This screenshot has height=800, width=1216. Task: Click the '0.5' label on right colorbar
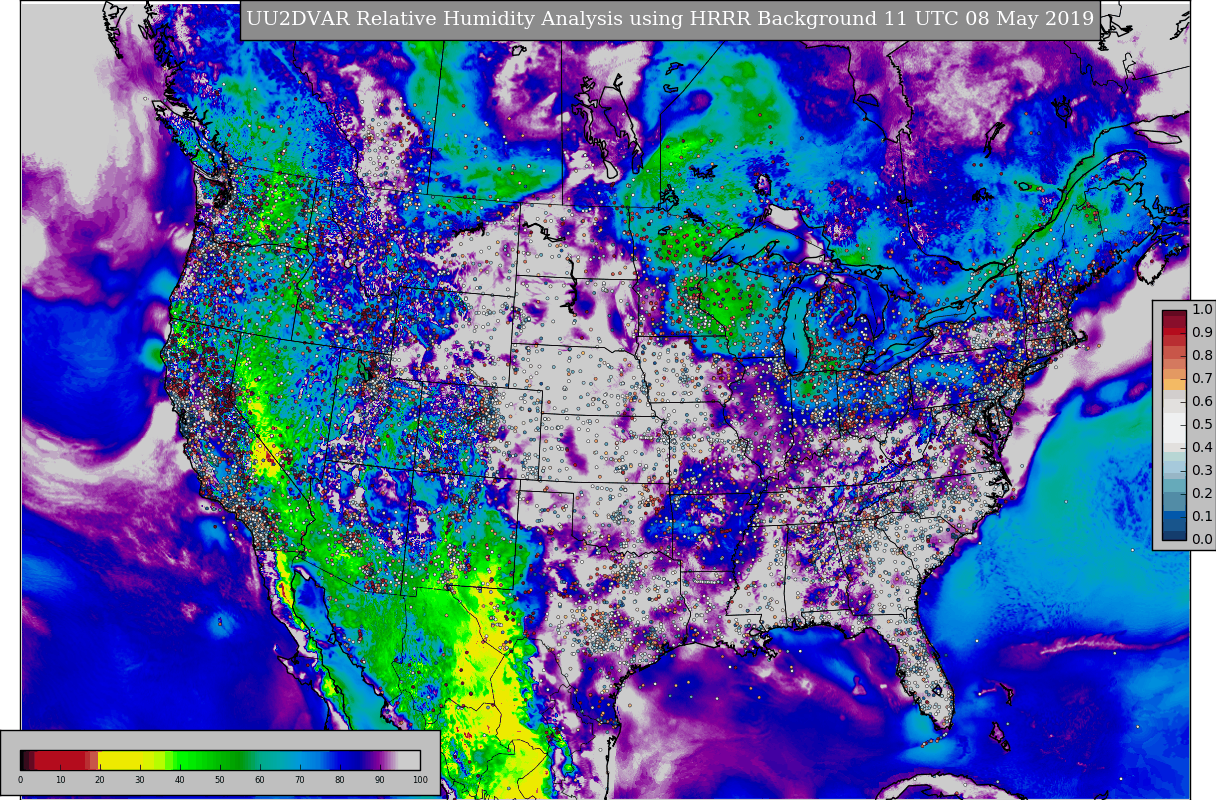(x=1202, y=425)
